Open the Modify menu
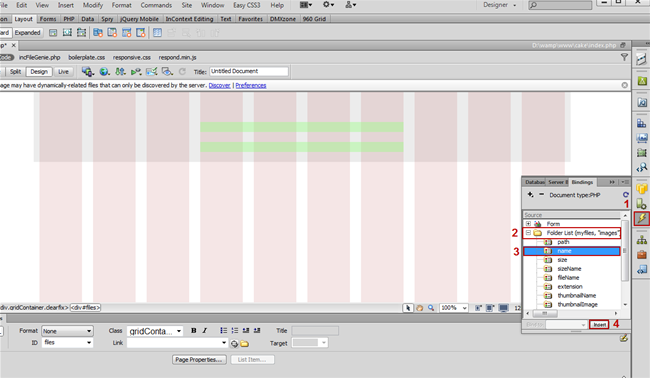650x378 pixels. [x=93, y=5]
